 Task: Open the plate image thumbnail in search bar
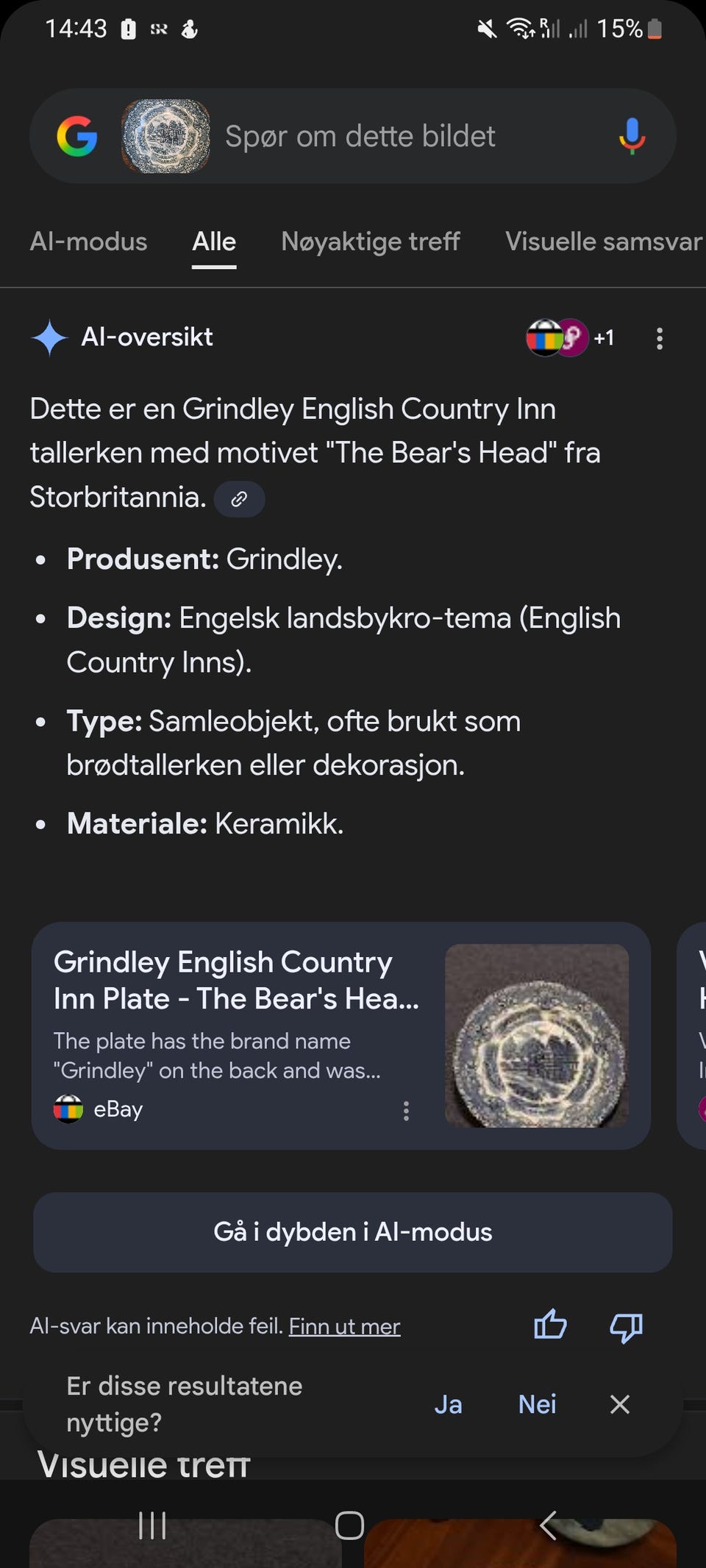pyautogui.click(x=165, y=137)
